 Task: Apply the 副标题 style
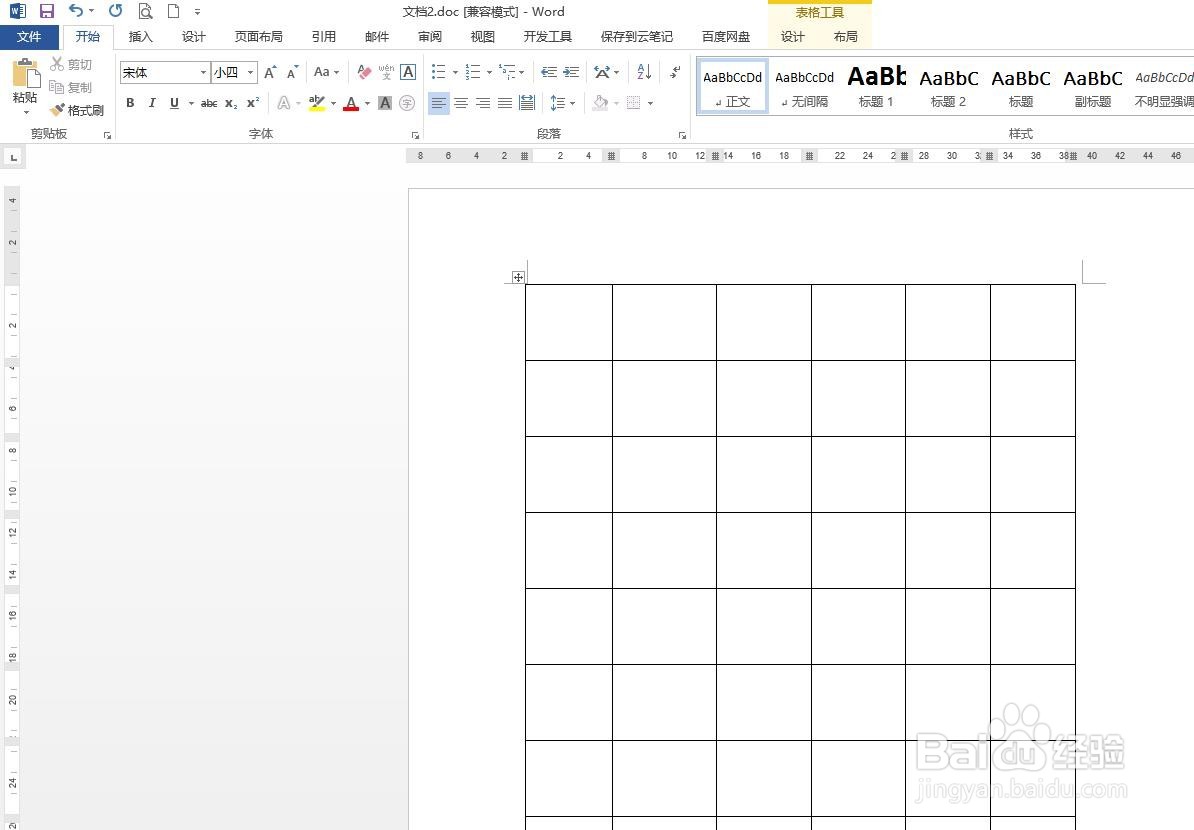pos(1093,86)
